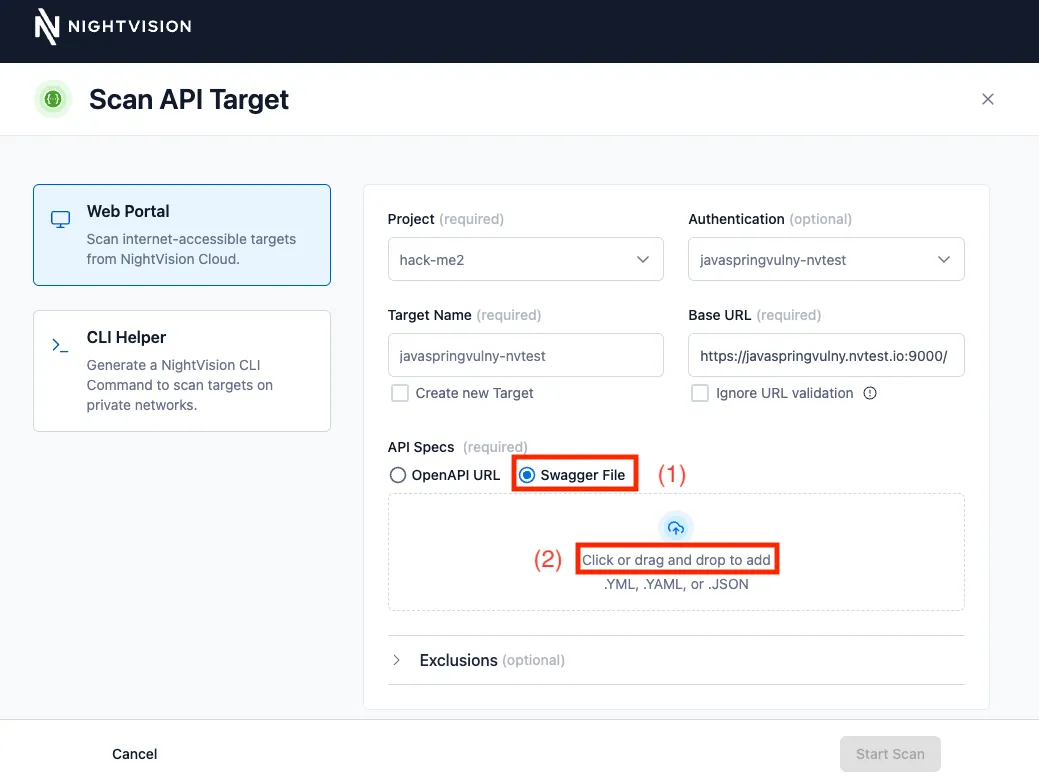This screenshot has height=783, width=1039.
Task: Click 'Click or drag and drop to add'
Action: [677, 560]
